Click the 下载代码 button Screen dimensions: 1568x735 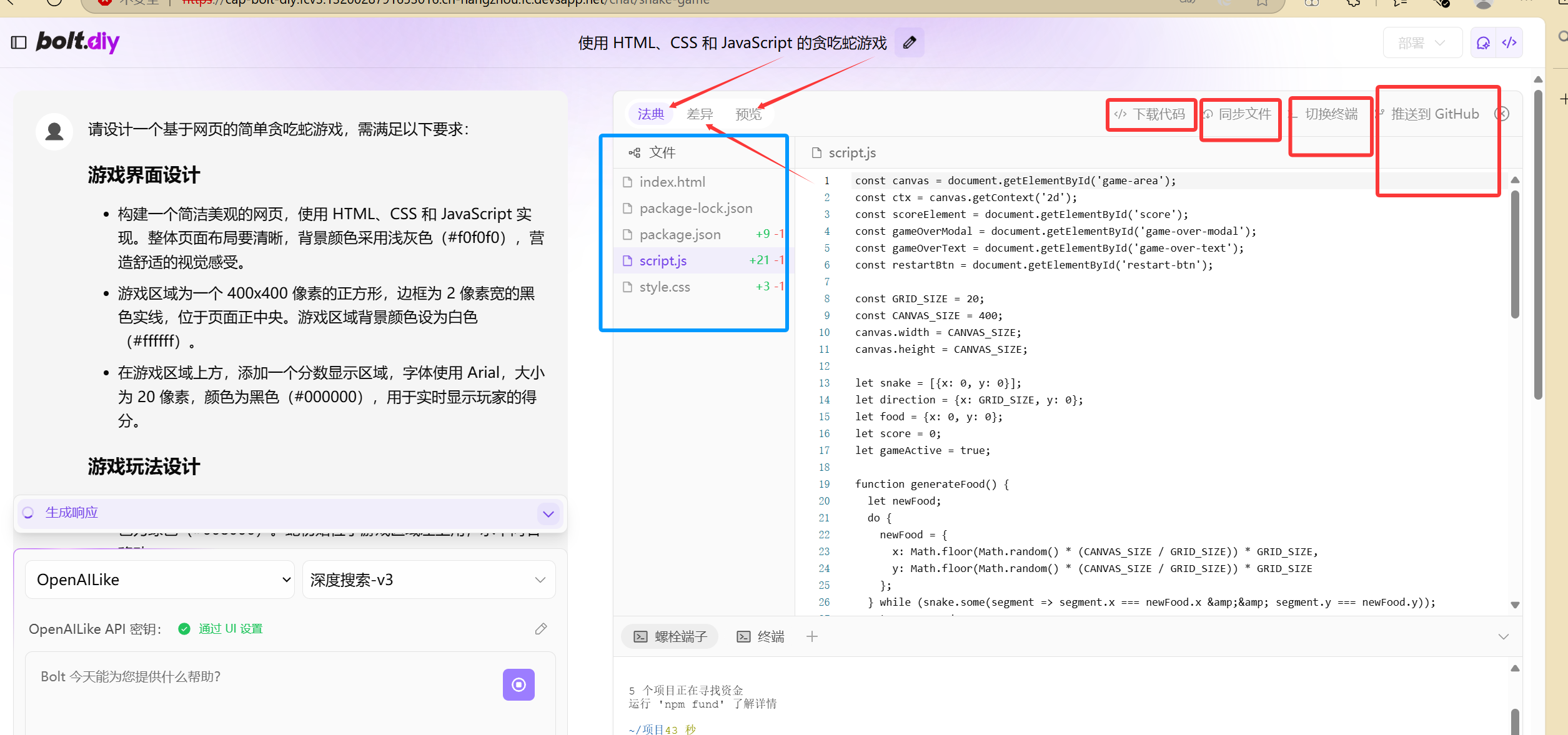tap(1150, 114)
